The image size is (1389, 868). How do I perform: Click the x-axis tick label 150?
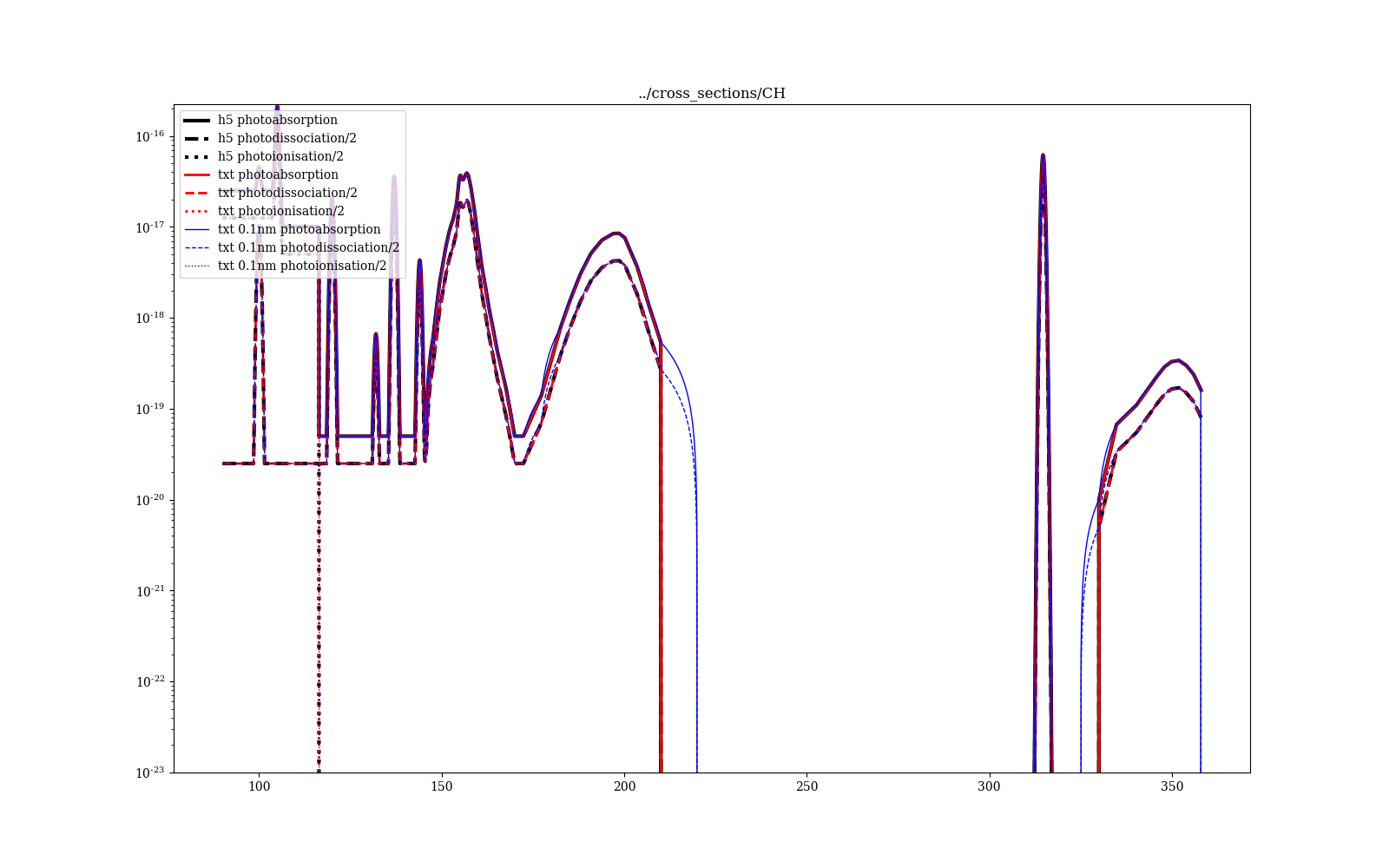point(442,786)
